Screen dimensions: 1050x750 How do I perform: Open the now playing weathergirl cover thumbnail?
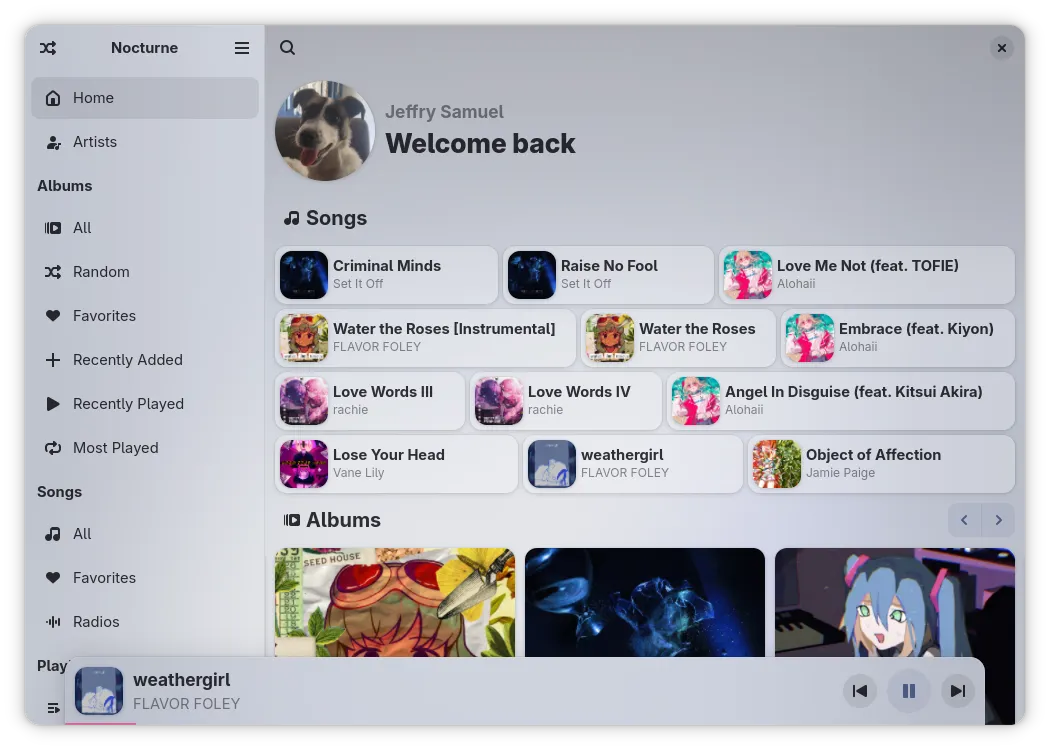click(x=99, y=690)
